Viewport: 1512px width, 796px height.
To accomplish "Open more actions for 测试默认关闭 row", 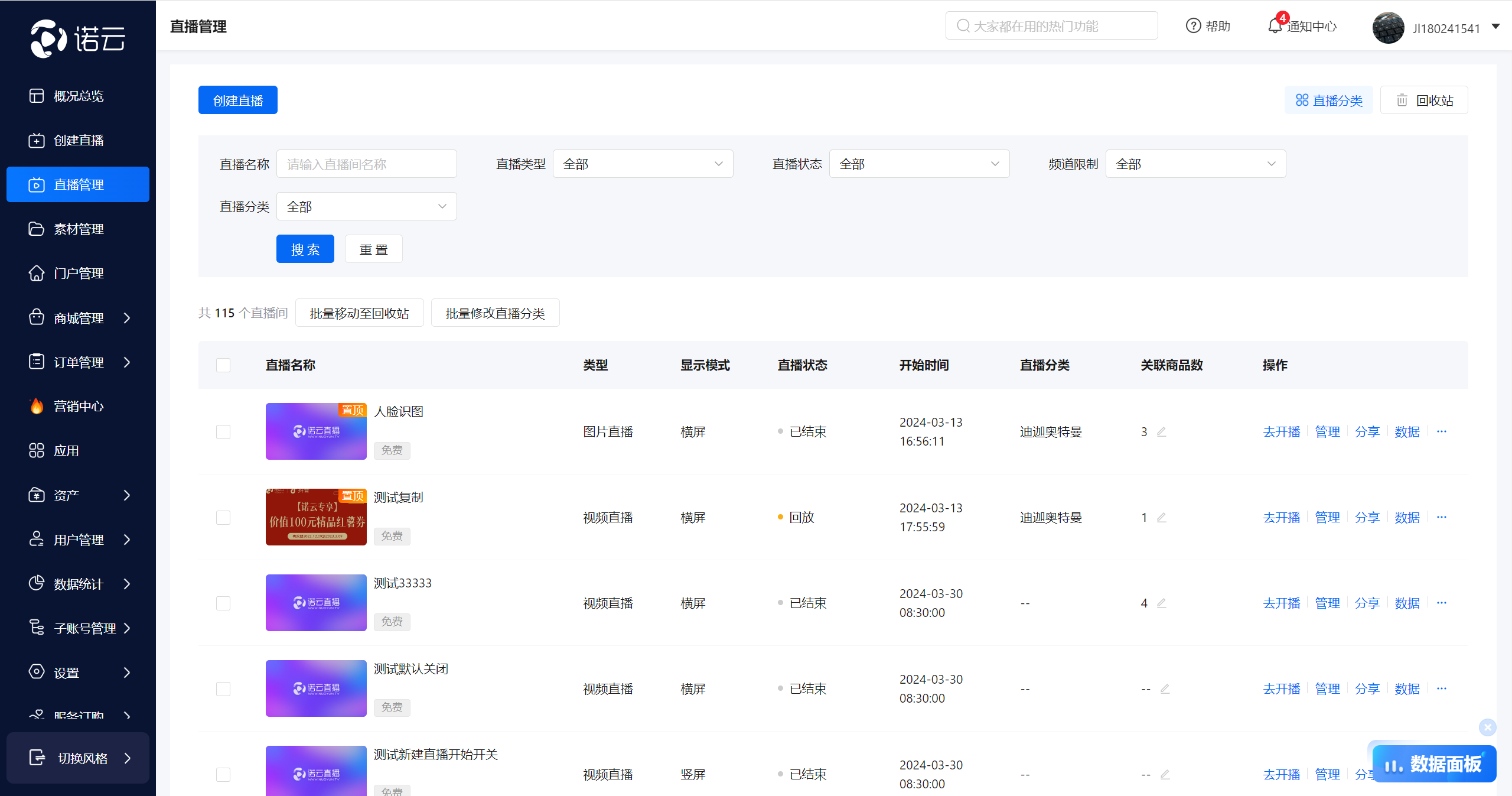I will click(x=1442, y=688).
